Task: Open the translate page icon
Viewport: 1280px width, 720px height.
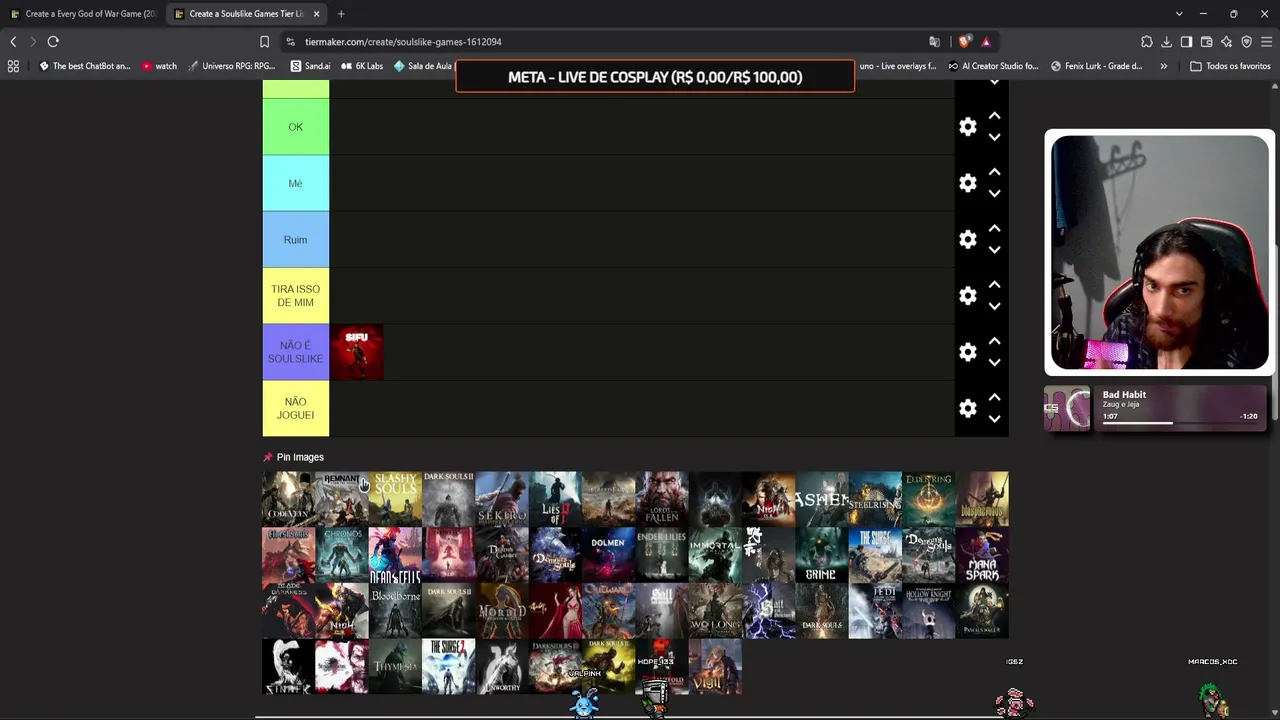Action: pyautogui.click(x=934, y=42)
